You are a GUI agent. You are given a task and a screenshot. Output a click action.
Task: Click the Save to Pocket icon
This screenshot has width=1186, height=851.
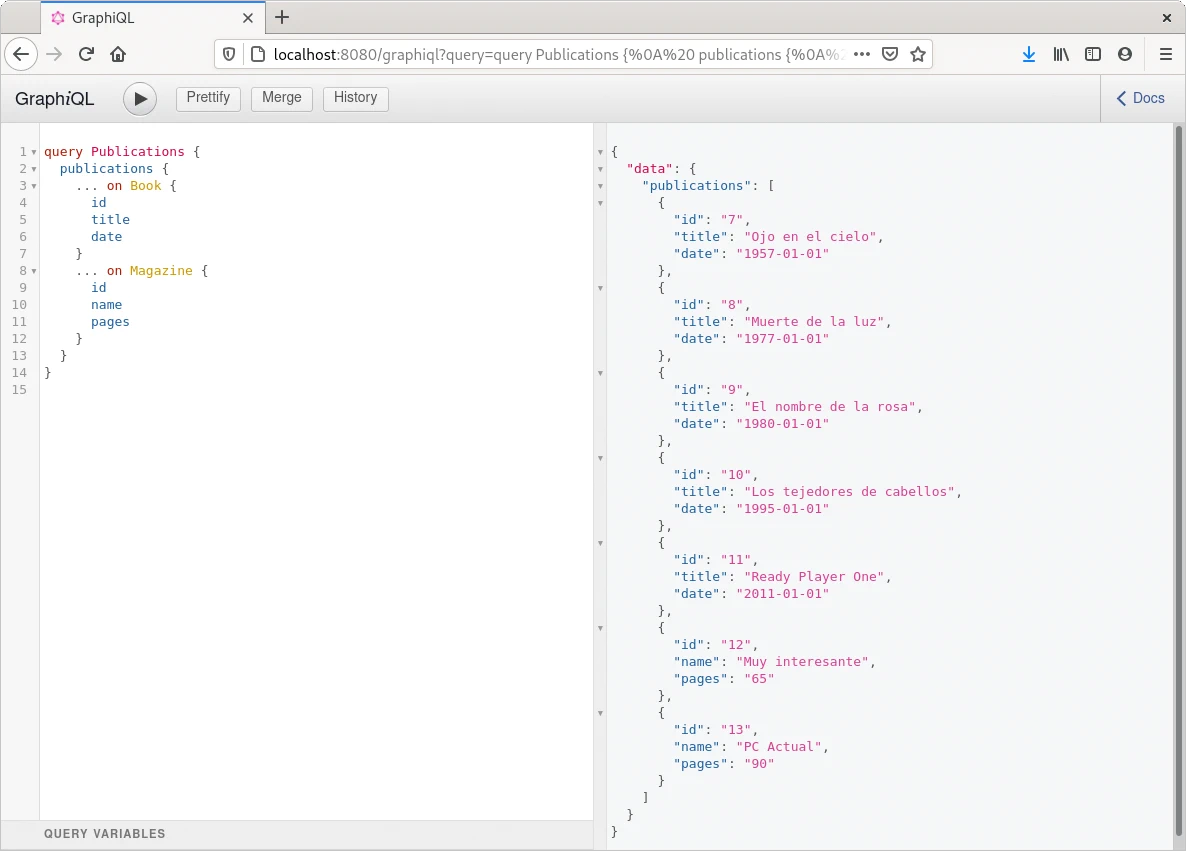tap(889, 54)
